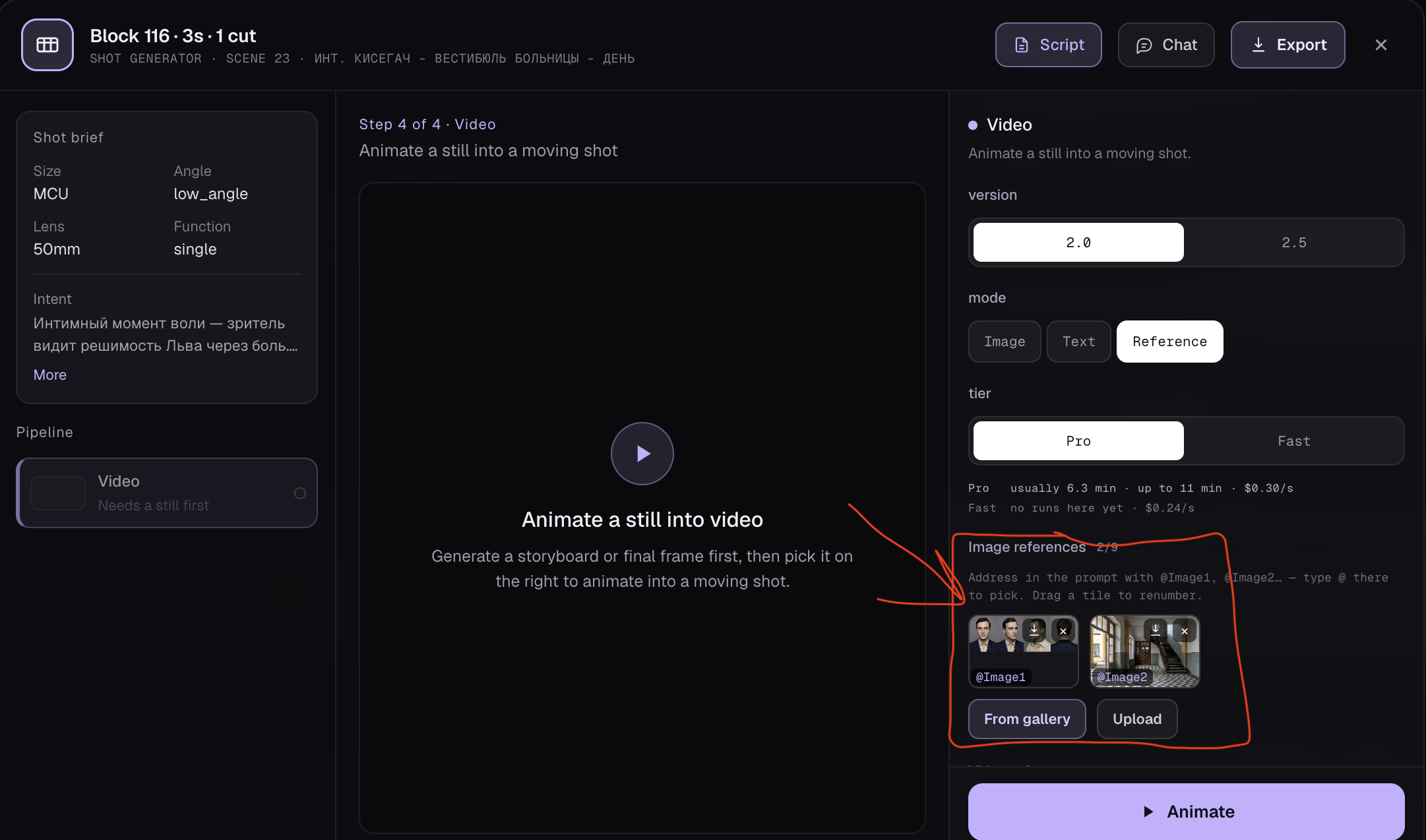Switch mode to Text
Viewport: 1426px width, 840px height.
[x=1079, y=342]
